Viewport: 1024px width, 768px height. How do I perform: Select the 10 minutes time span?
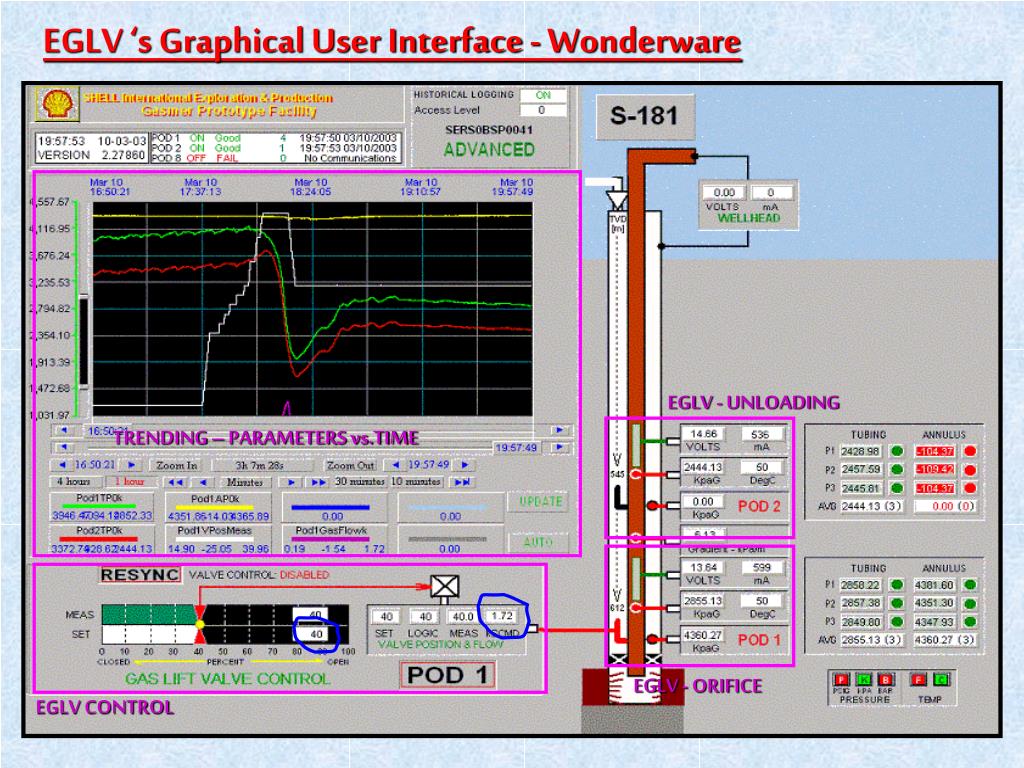point(415,482)
